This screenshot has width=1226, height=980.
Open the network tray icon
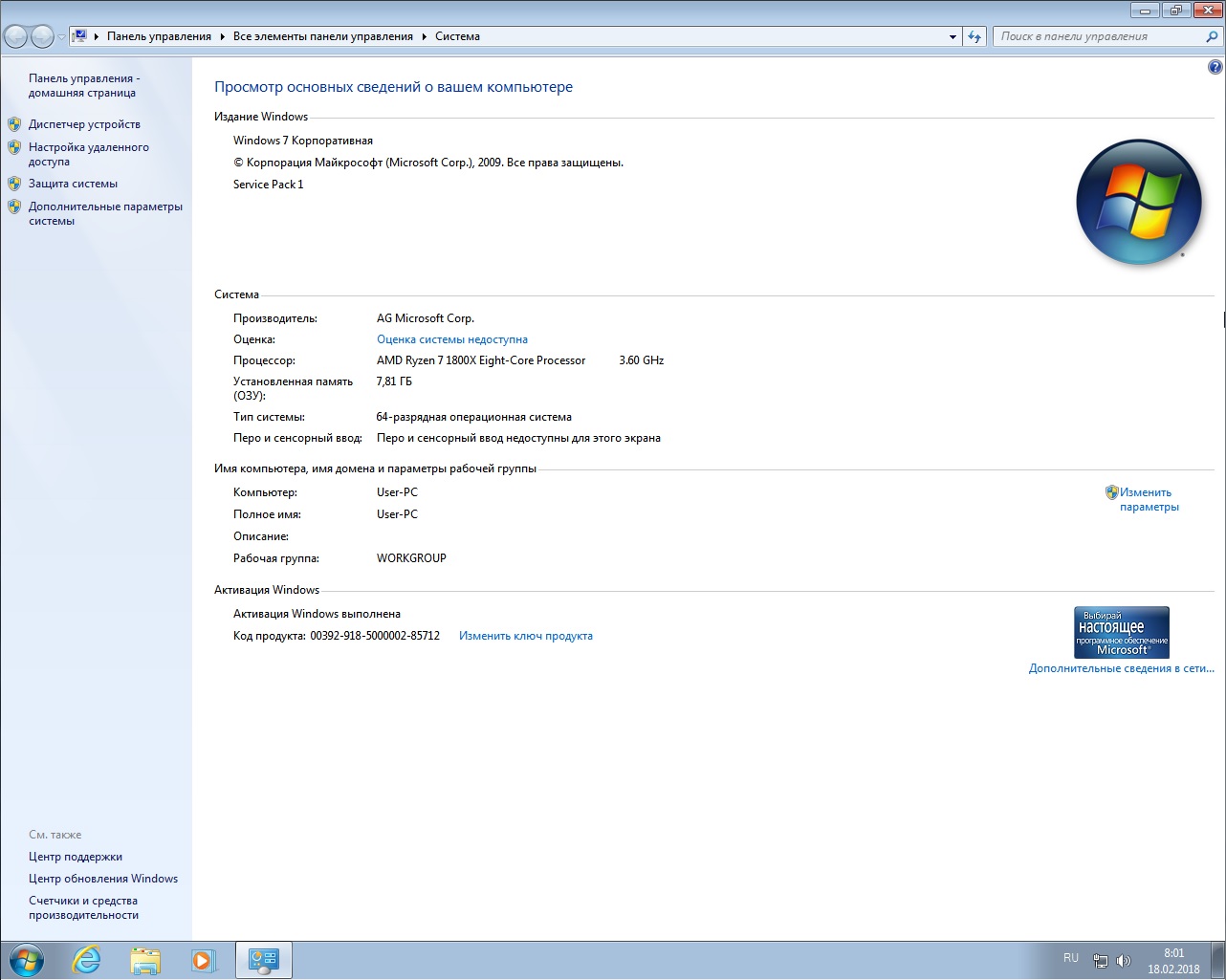pyautogui.click(x=1101, y=961)
